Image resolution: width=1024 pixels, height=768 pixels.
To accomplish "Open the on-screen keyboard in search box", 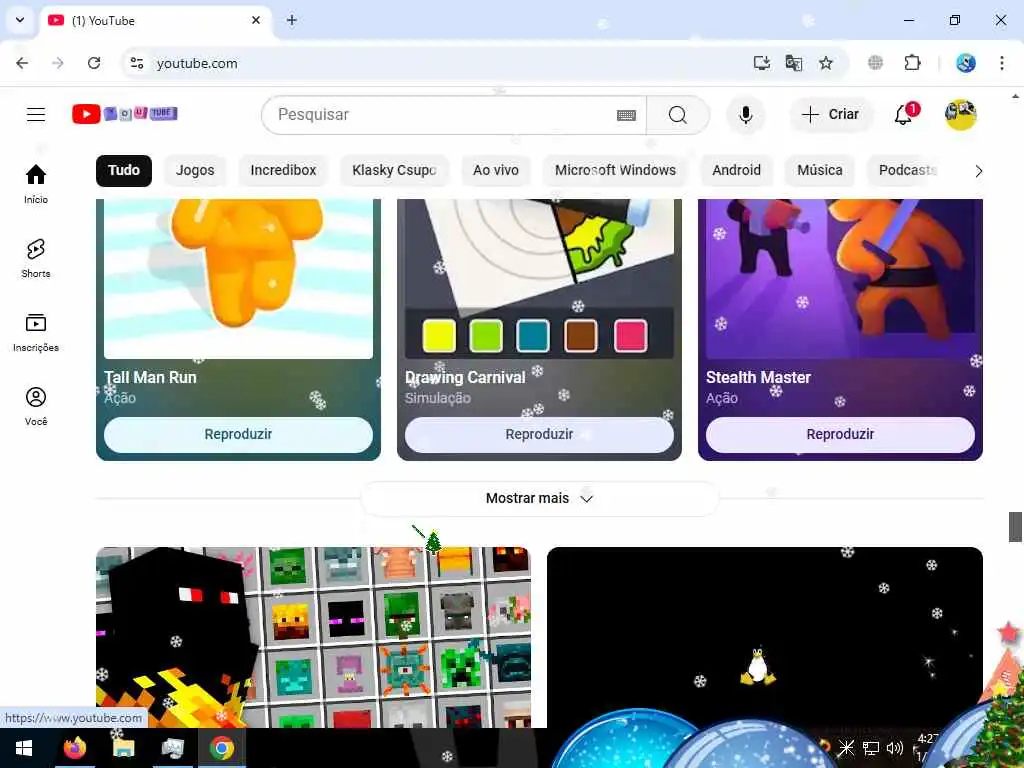I will pyautogui.click(x=626, y=116).
